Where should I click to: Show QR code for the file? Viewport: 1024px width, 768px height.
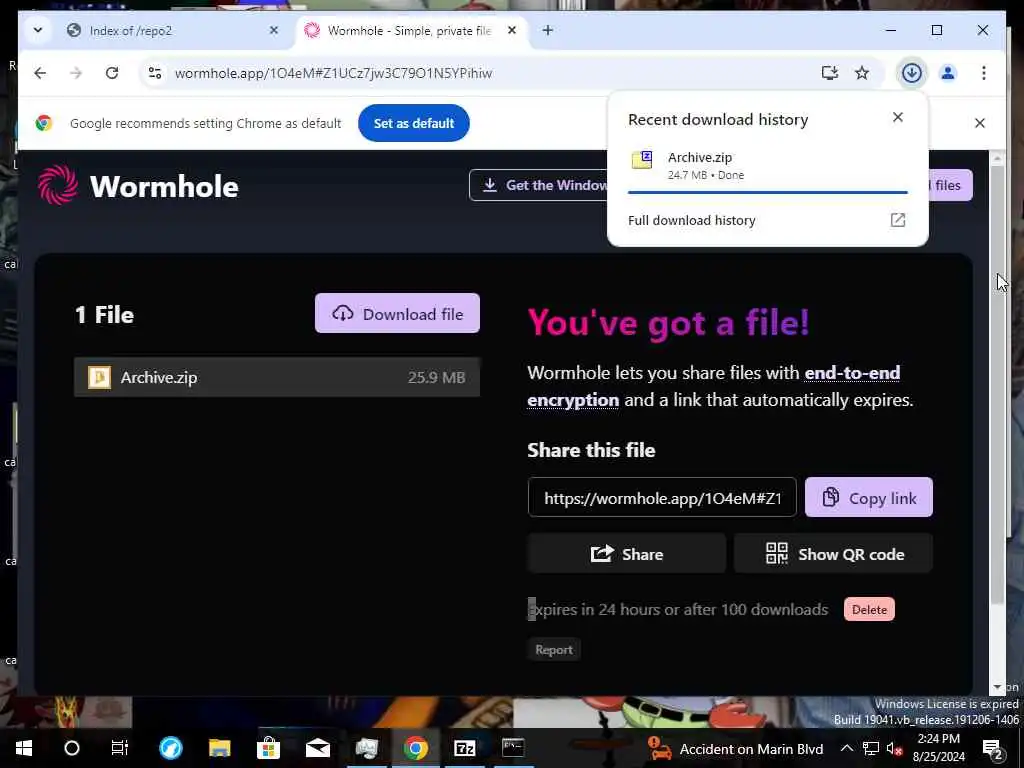tap(833, 554)
